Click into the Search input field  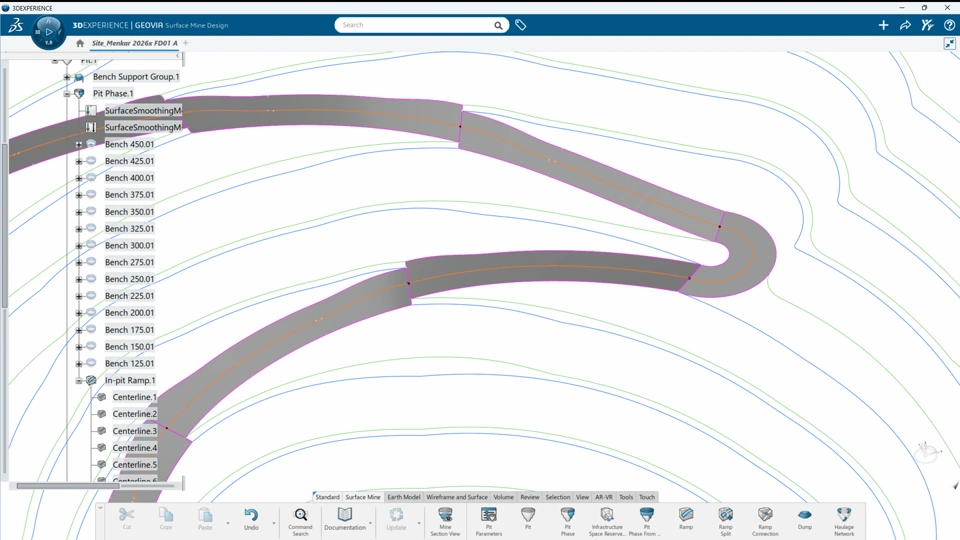click(416, 25)
